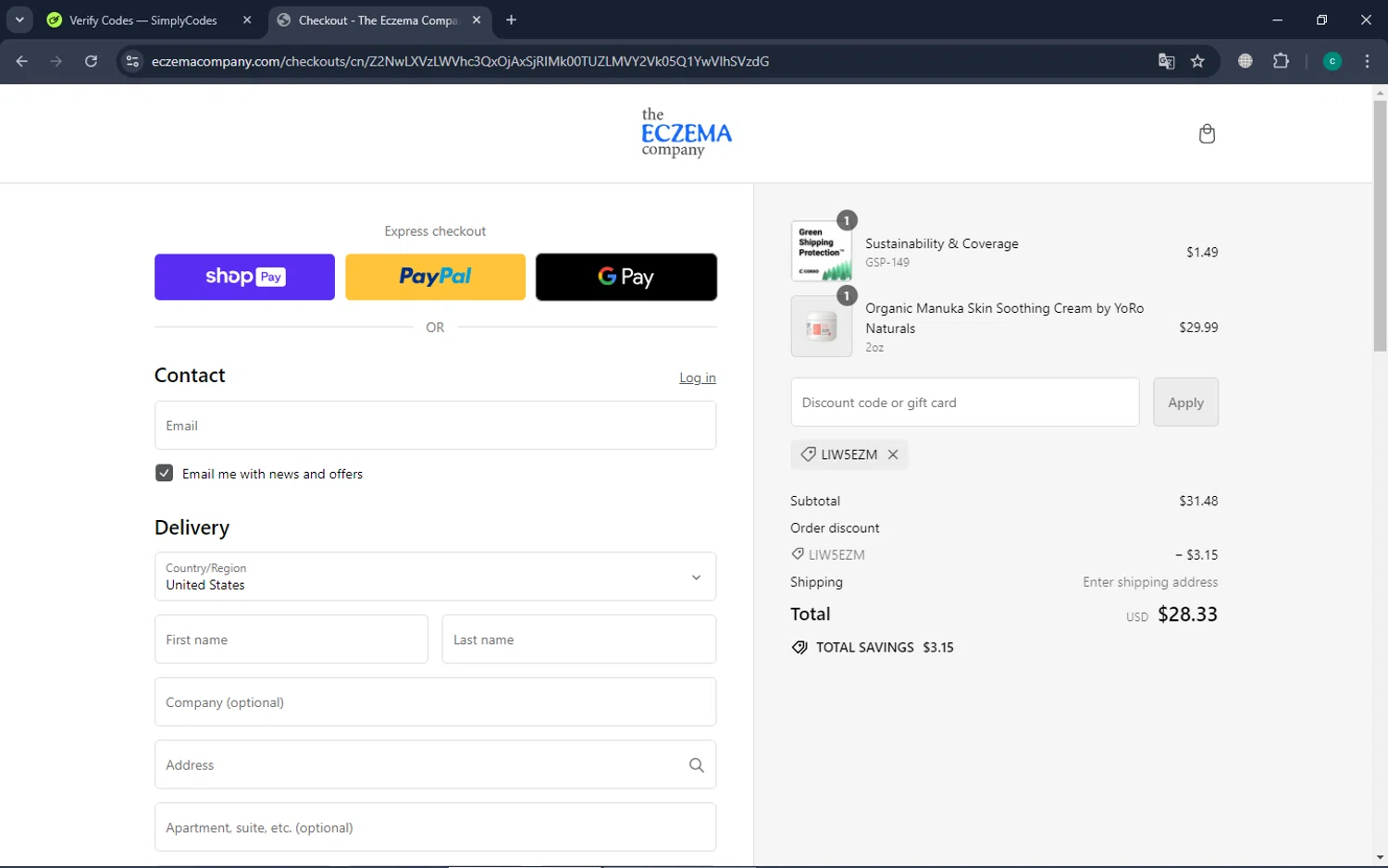Select the Checkout Eczema Company tab
Viewport: 1388px width, 868px height.
point(378,19)
